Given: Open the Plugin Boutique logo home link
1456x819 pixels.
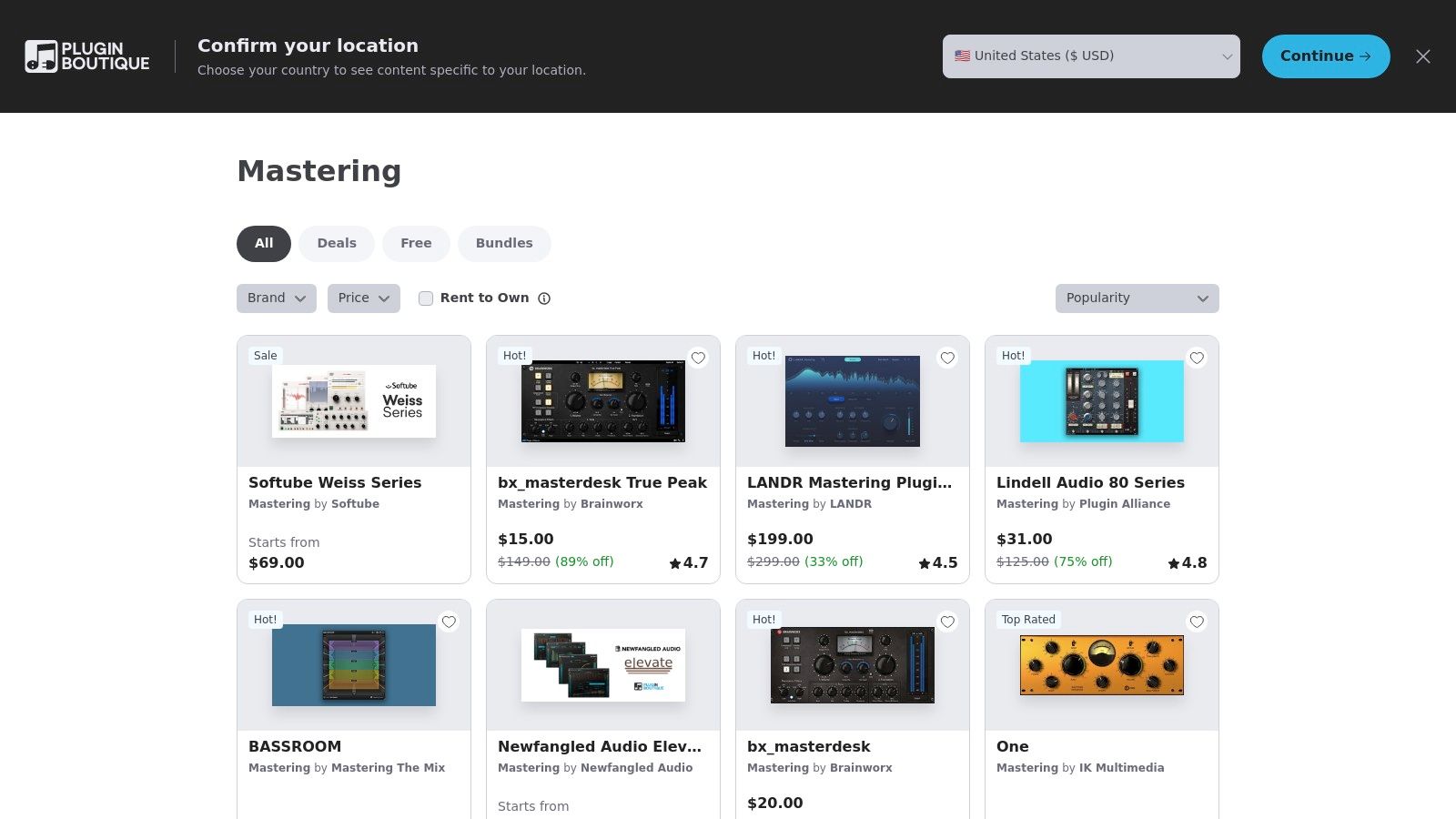Looking at the screenshot, I should click(87, 56).
